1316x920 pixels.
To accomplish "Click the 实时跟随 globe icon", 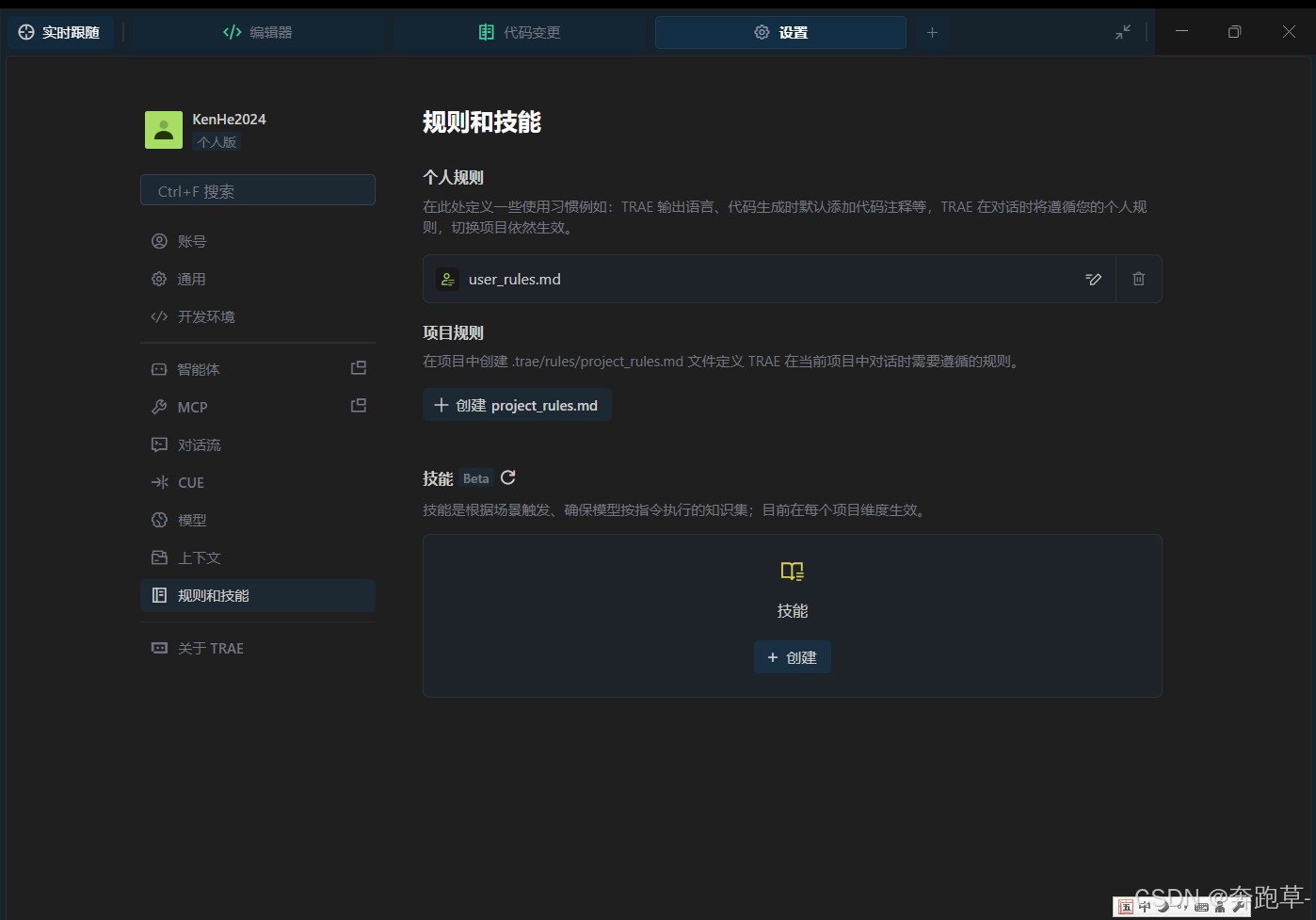I will pyautogui.click(x=25, y=31).
